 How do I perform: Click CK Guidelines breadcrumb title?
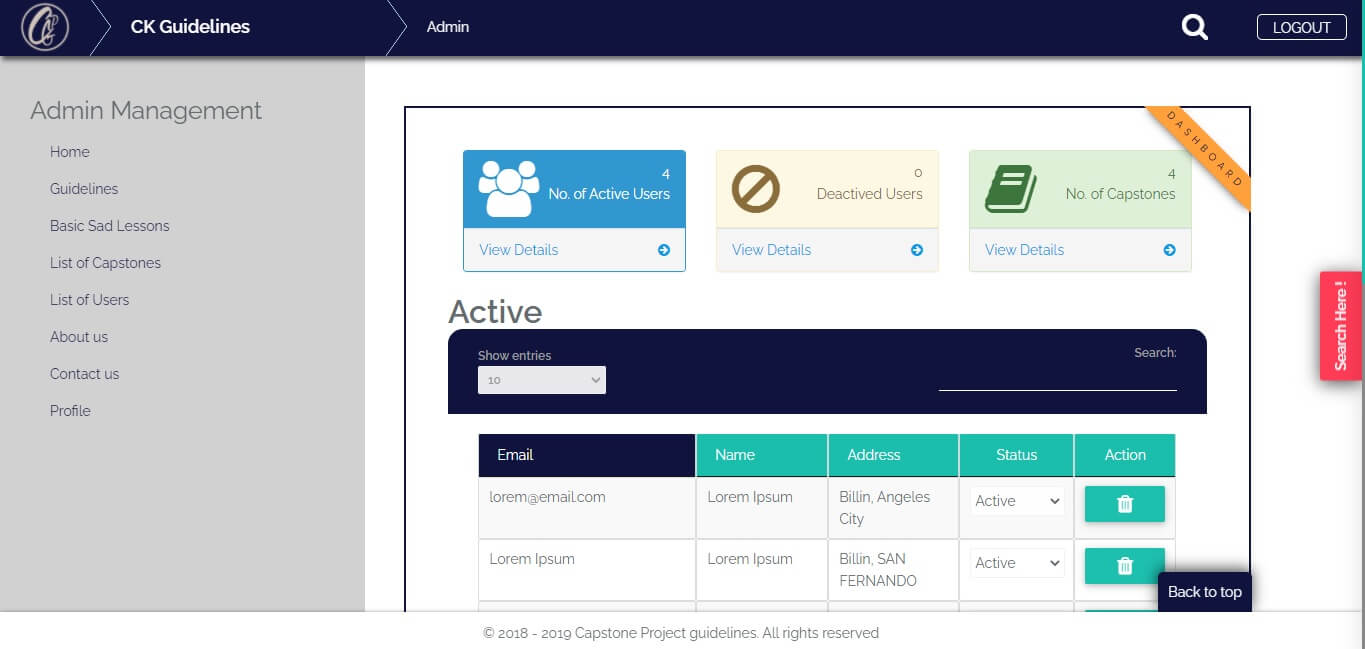tap(190, 27)
